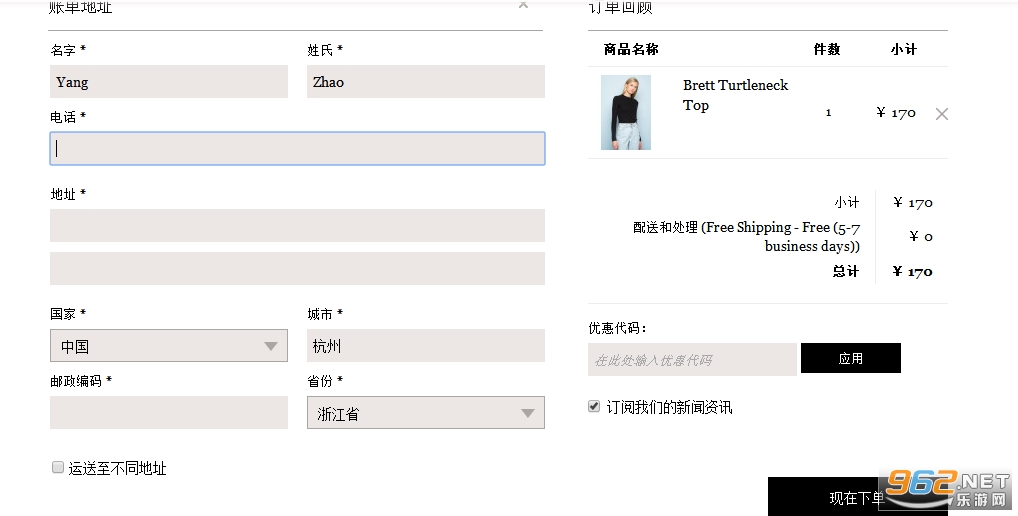Click the city field containing 杭州
This screenshot has height=516, width=1018.
tap(426, 346)
